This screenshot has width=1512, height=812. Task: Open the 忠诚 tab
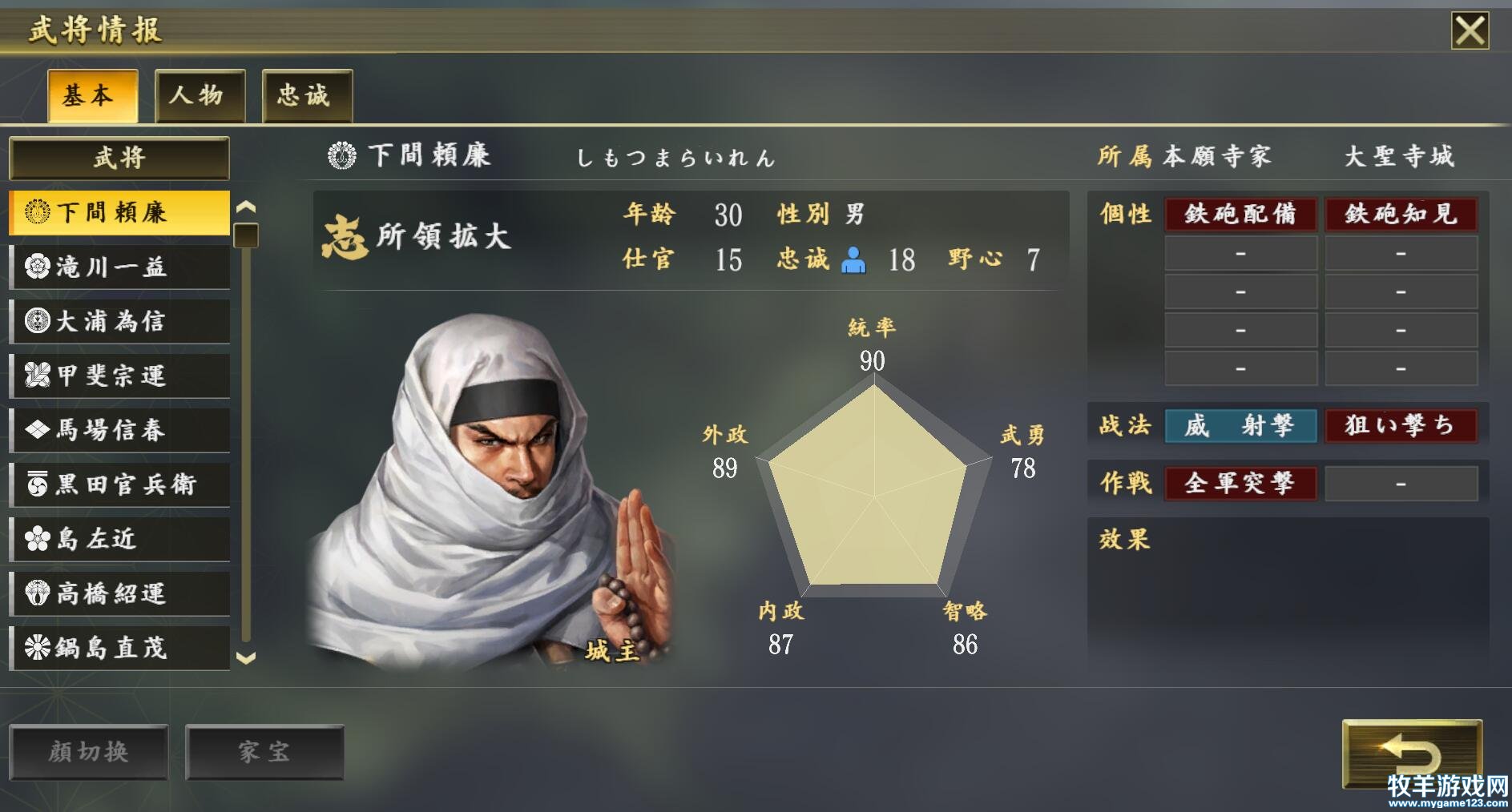coord(307,95)
